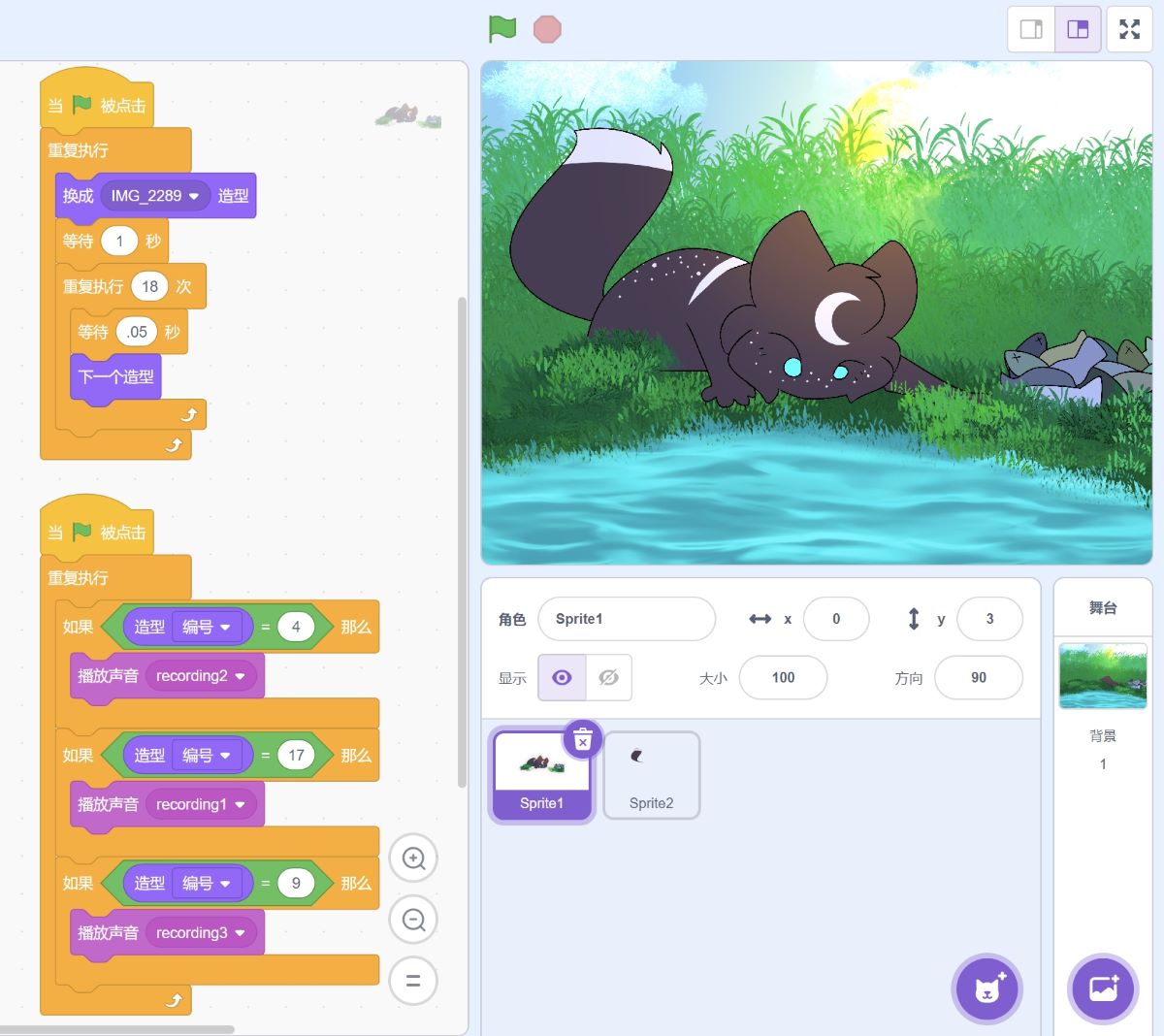Edit the wait 1 second value

click(x=119, y=241)
